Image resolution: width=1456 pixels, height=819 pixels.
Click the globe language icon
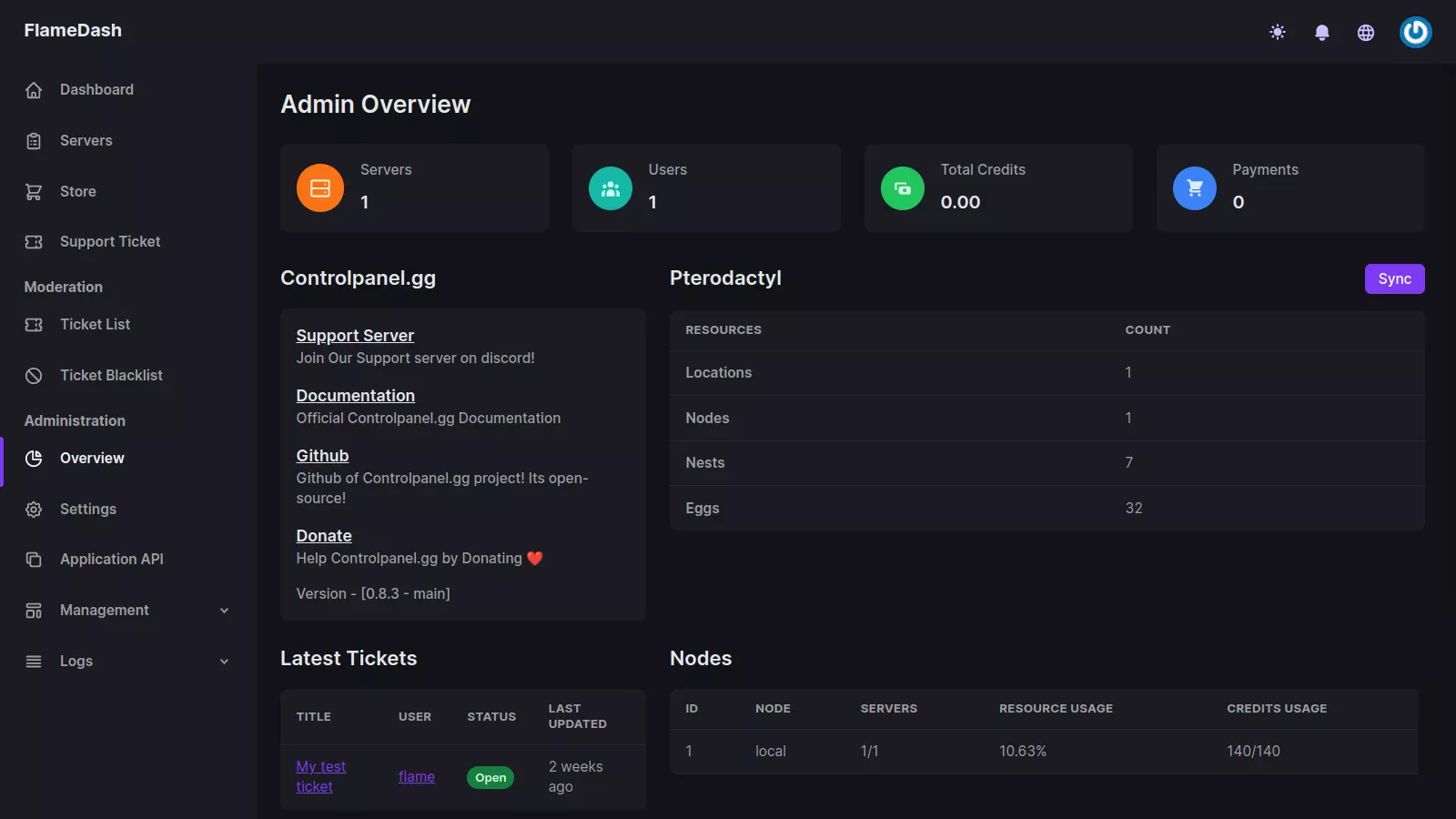click(1366, 33)
